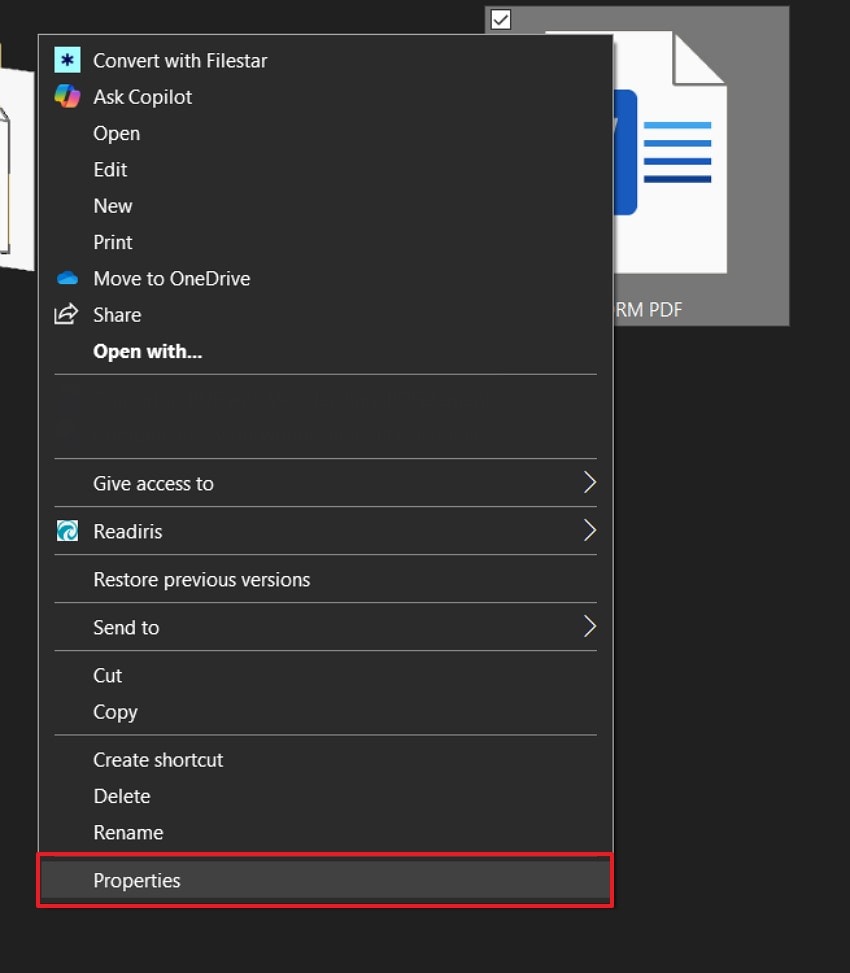Click the Share arrow icon
The height and width of the screenshot is (973, 850).
(x=65, y=314)
